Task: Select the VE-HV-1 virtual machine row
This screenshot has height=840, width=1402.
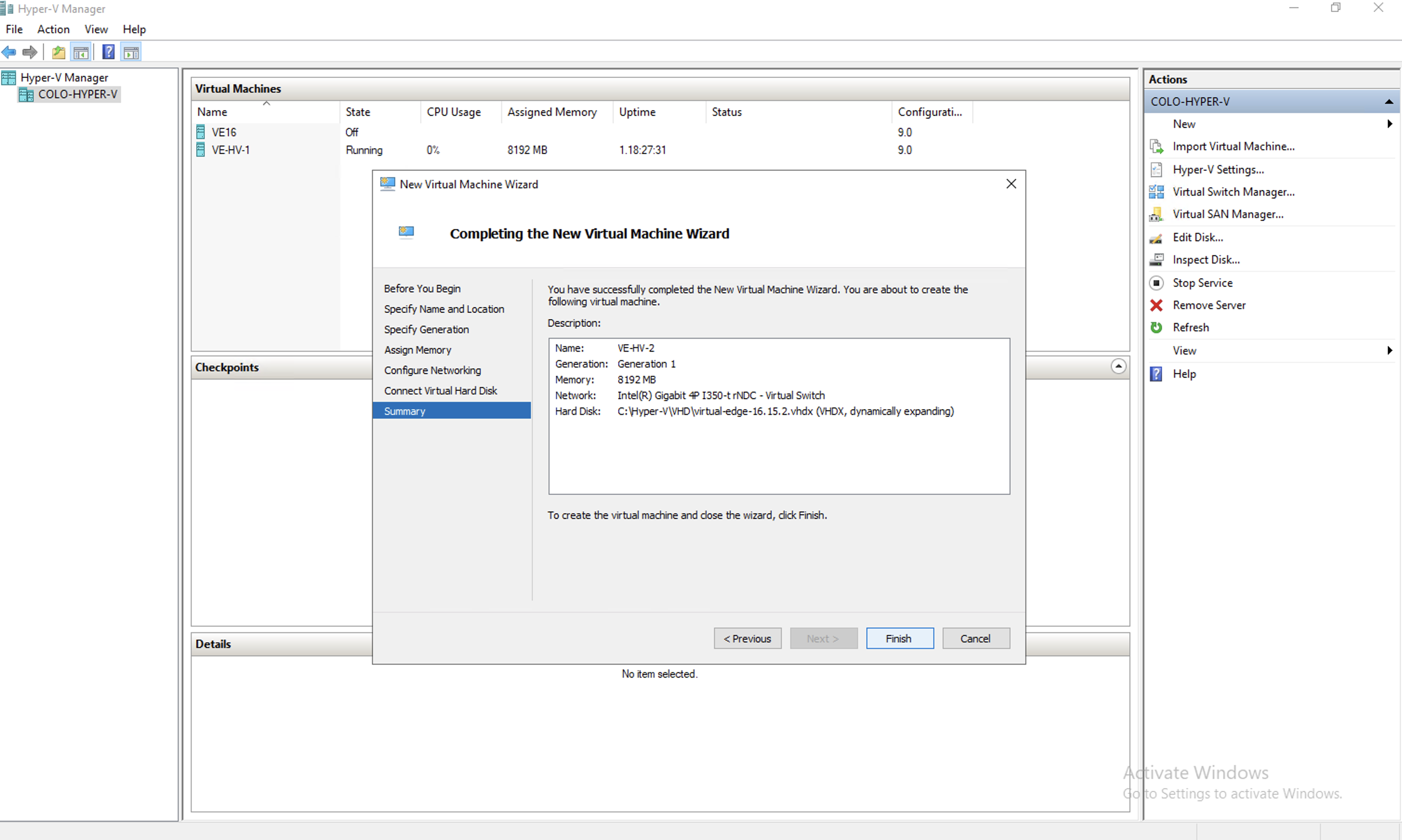Action: (x=231, y=150)
